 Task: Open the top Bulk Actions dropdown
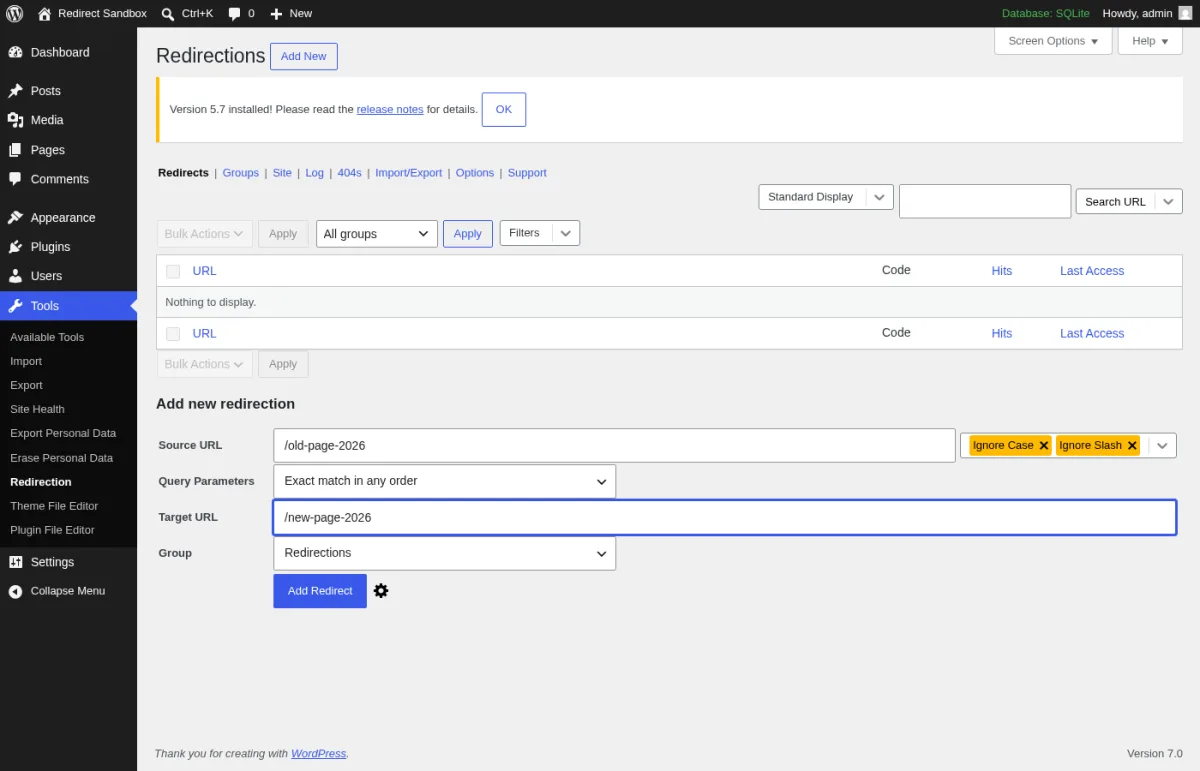click(x=205, y=234)
